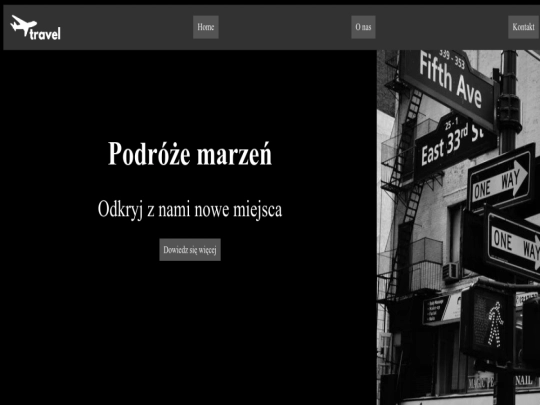The height and width of the screenshot is (405, 540).
Task: Click the Fifth Ave street photo
Action: click(458, 227)
